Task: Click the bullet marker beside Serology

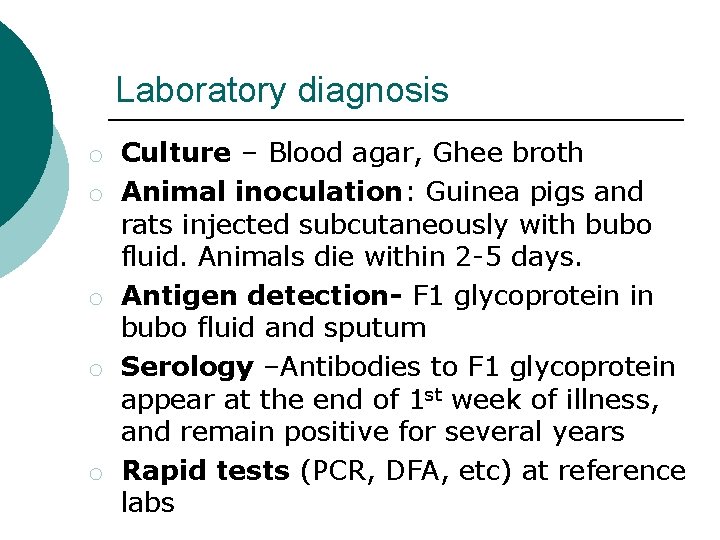Action: (x=96, y=370)
